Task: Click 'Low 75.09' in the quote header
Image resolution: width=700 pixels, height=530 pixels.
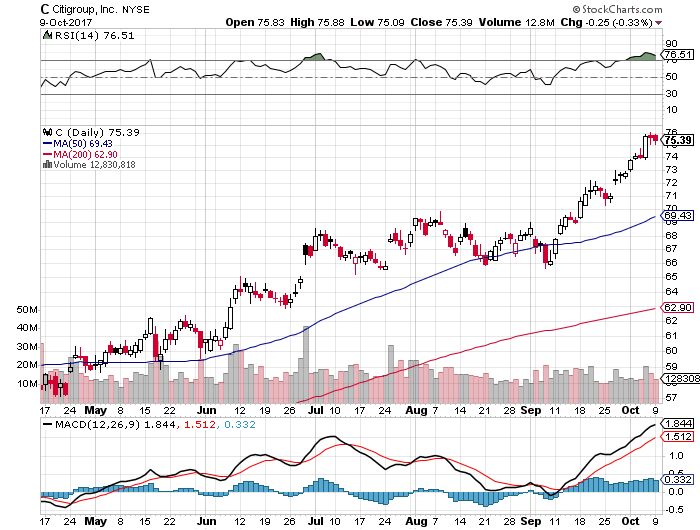Action: [x=377, y=22]
